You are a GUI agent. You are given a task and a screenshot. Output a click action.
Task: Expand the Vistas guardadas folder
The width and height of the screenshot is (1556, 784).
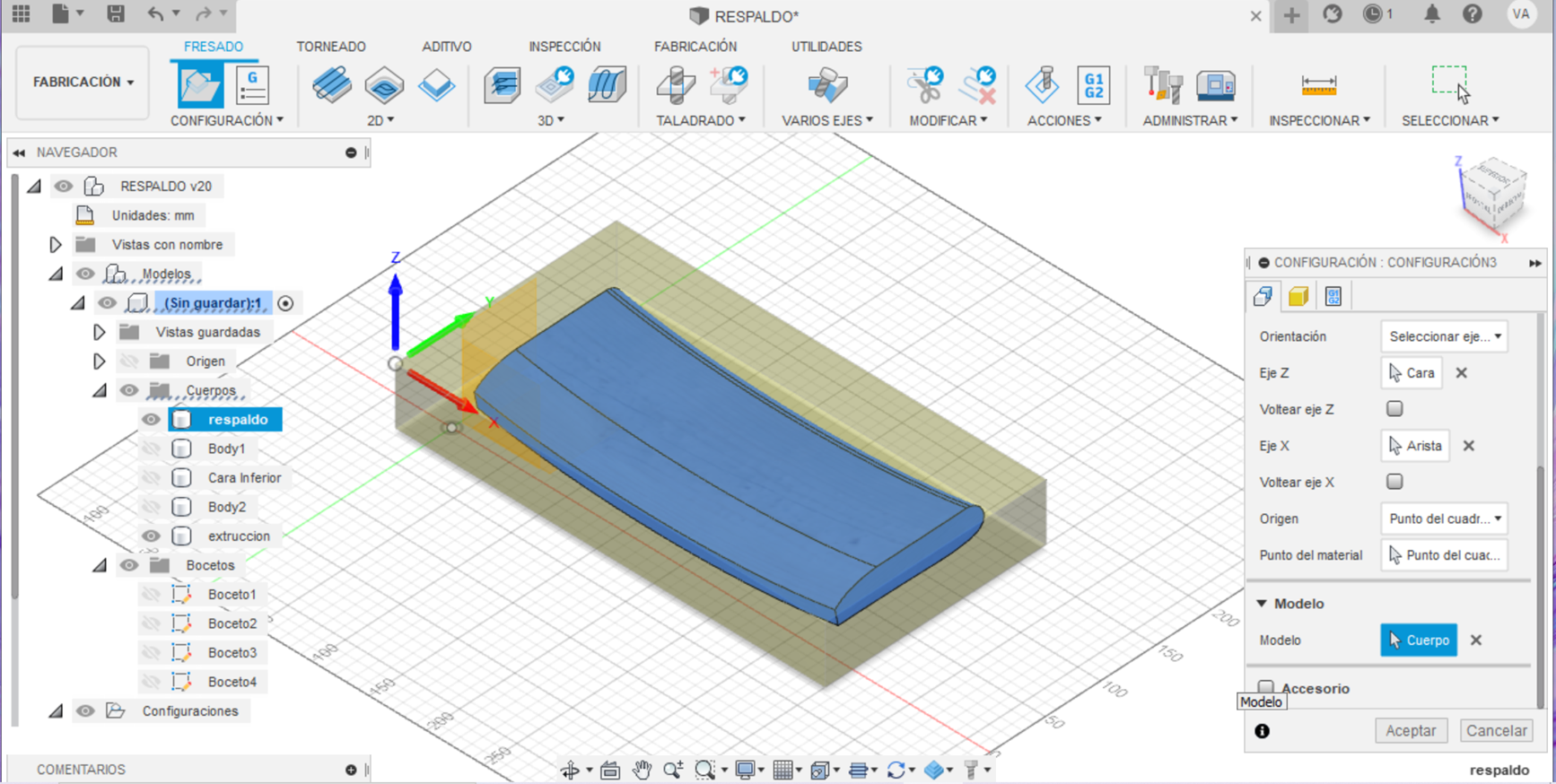point(100,332)
